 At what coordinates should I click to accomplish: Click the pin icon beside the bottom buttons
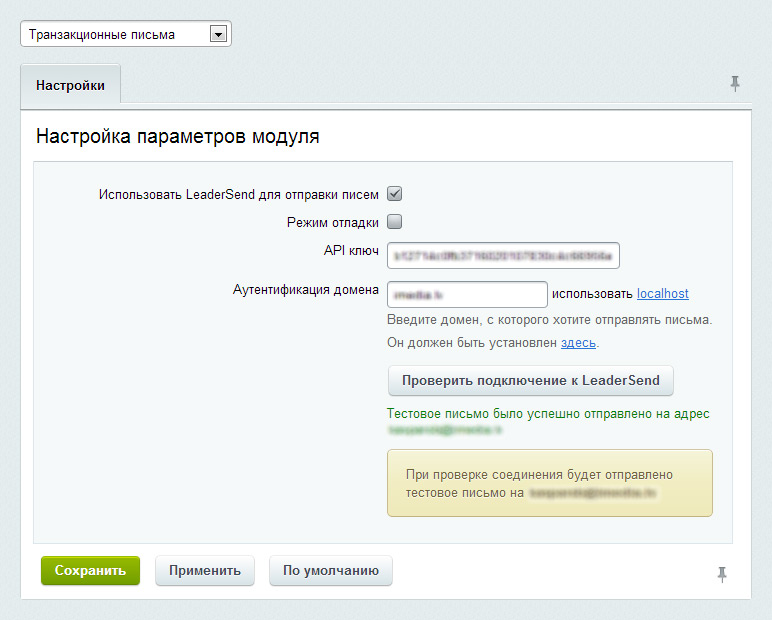(x=722, y=574)
